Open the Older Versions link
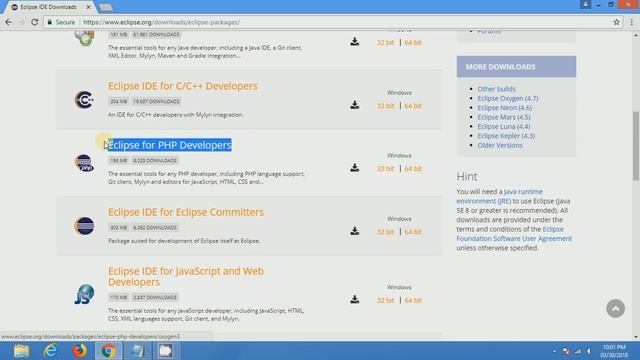Viewport: 640px width, 360px height. pyautogui.click(x=500, y=145)
